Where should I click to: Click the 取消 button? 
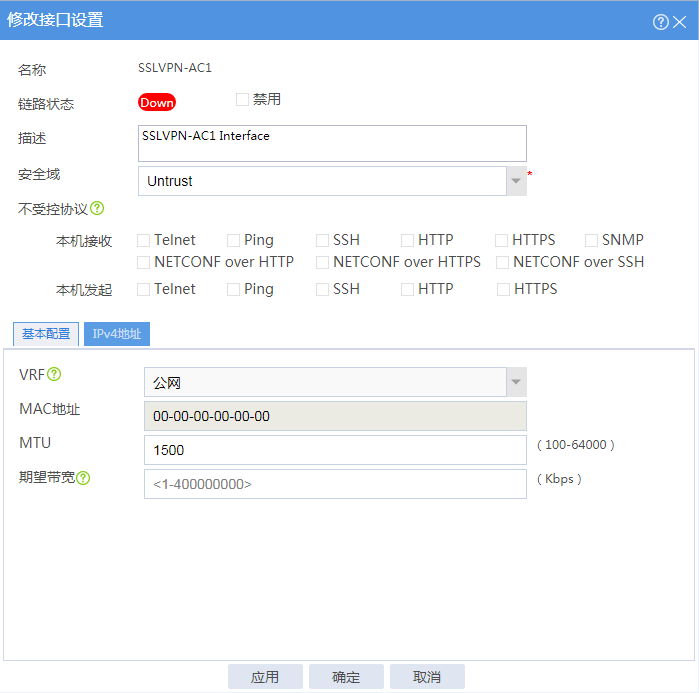pyautogui.click(x=427, y=677)
